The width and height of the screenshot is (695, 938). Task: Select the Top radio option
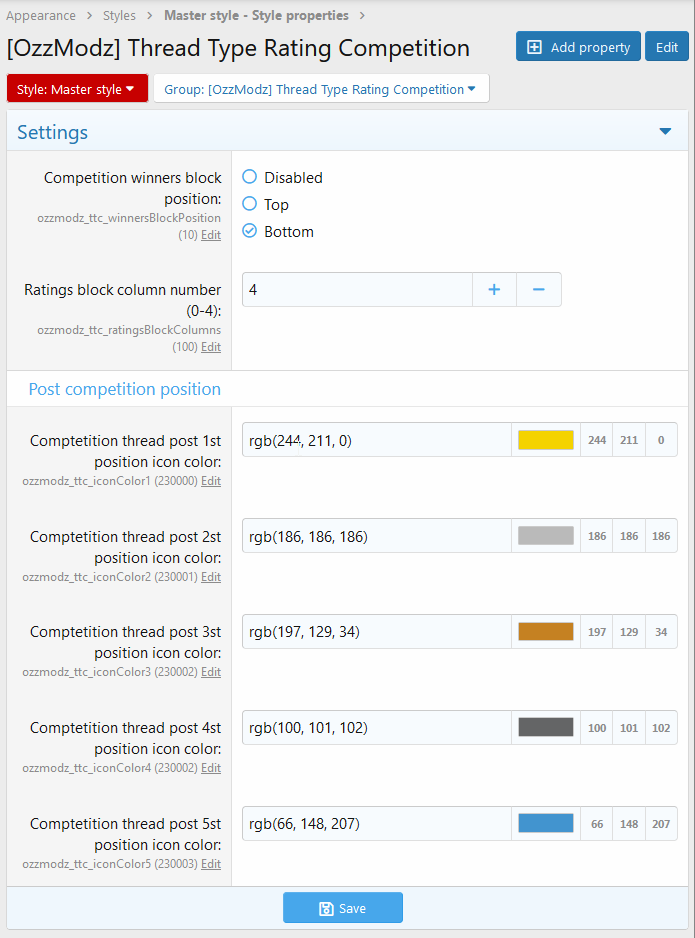(x=249, y=203)
